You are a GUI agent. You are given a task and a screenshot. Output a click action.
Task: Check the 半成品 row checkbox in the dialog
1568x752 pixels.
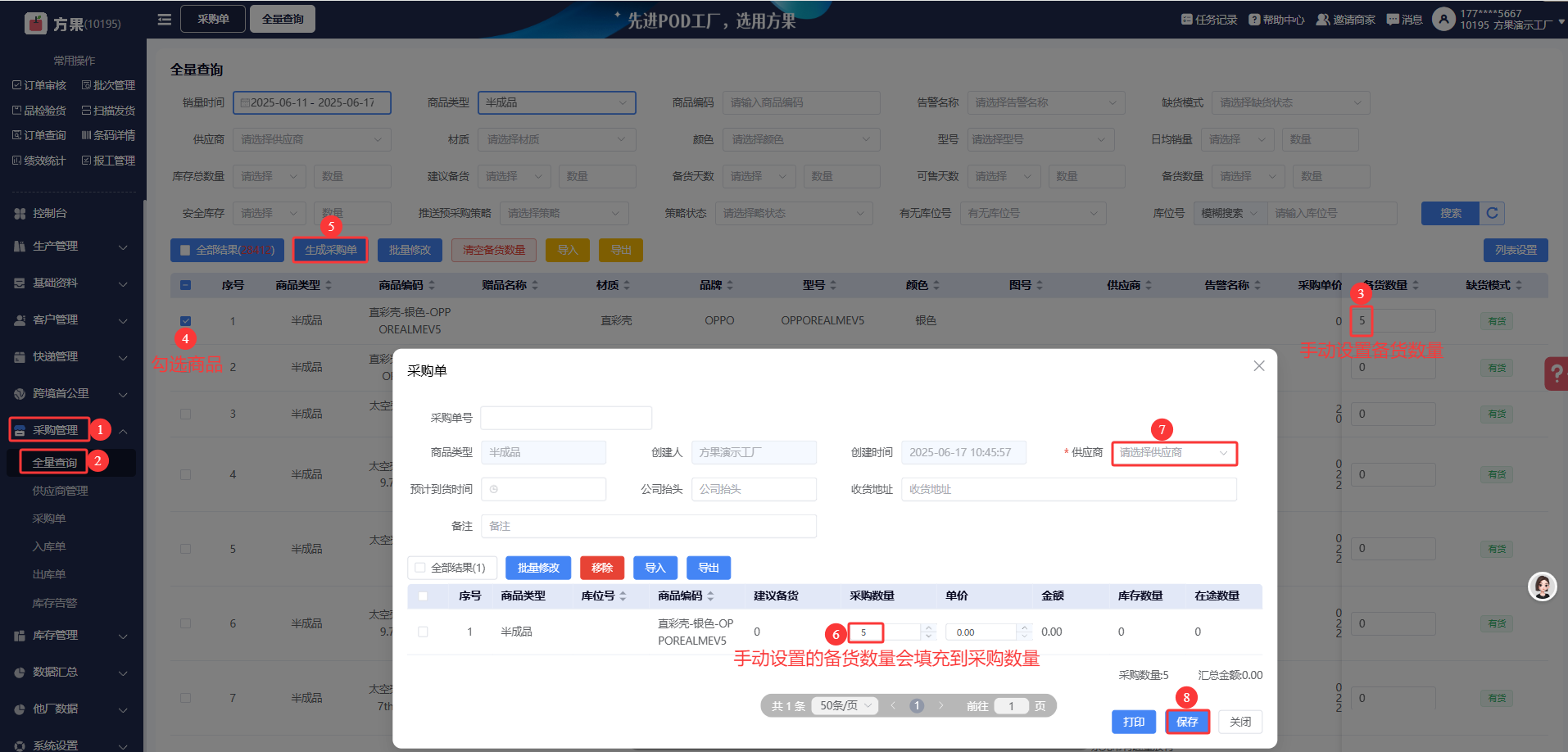click(423, 632)
